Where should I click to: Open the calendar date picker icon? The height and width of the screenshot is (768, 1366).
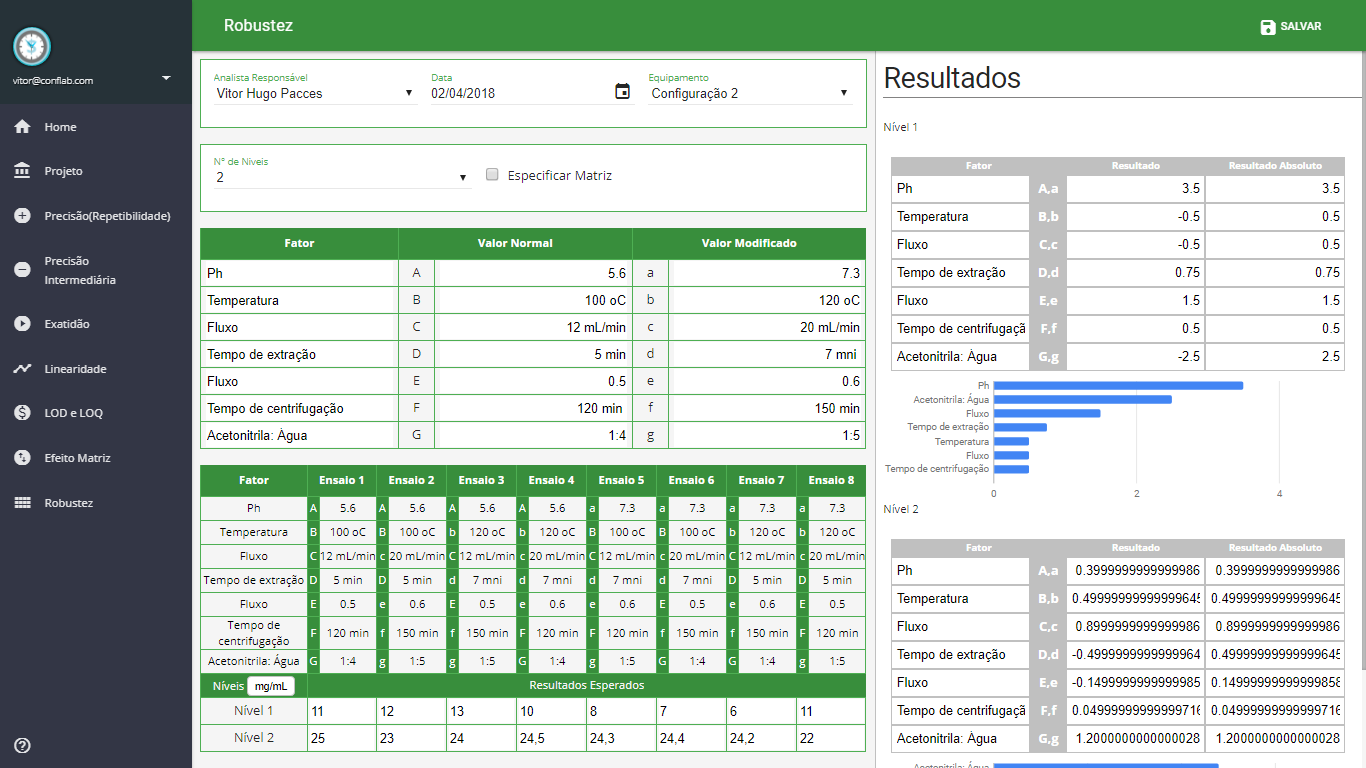(x=622, y=92)
